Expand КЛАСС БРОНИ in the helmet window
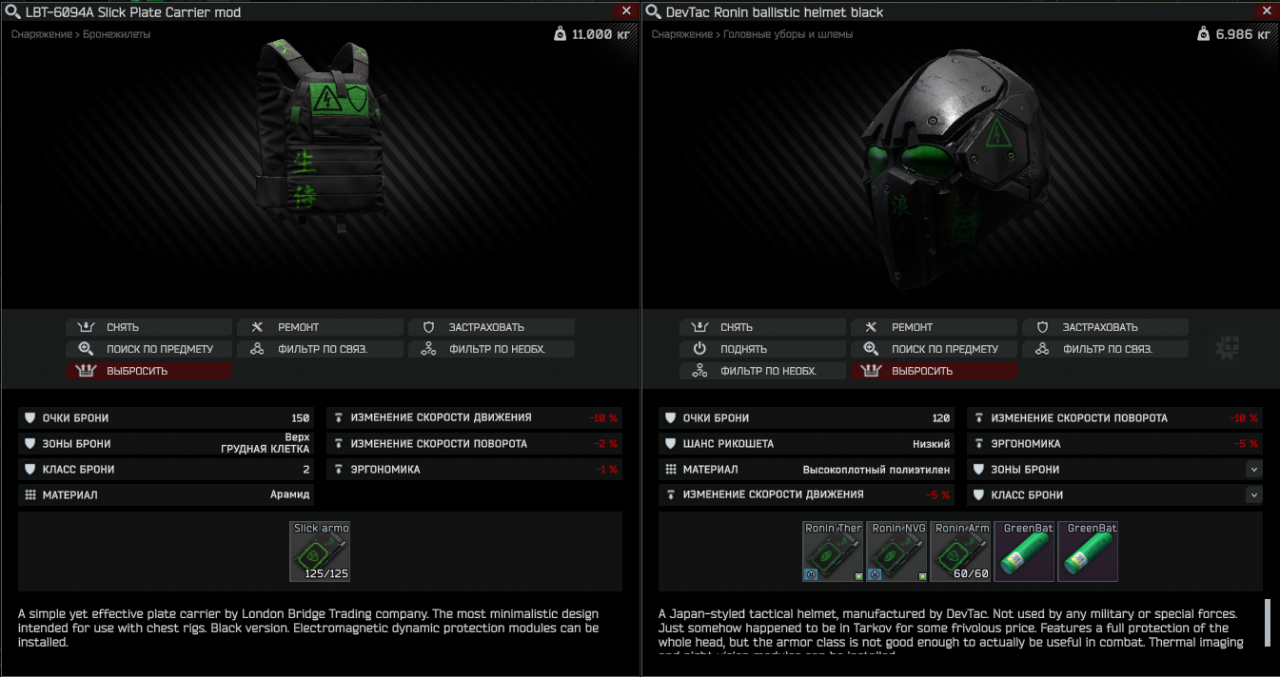 (1254, 495)
